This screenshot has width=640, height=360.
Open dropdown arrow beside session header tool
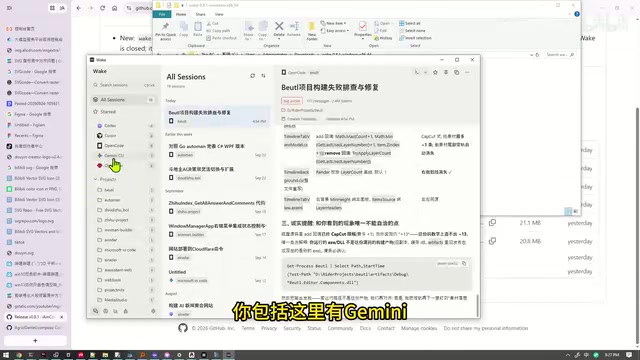(425, 72)
